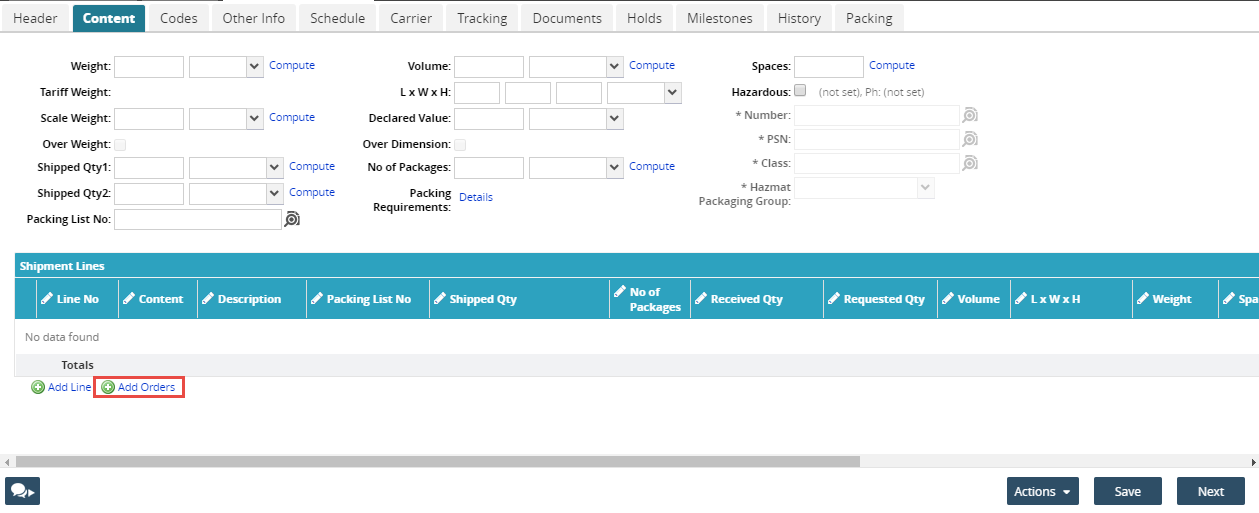Switch to the Header tab

point(35,18)
